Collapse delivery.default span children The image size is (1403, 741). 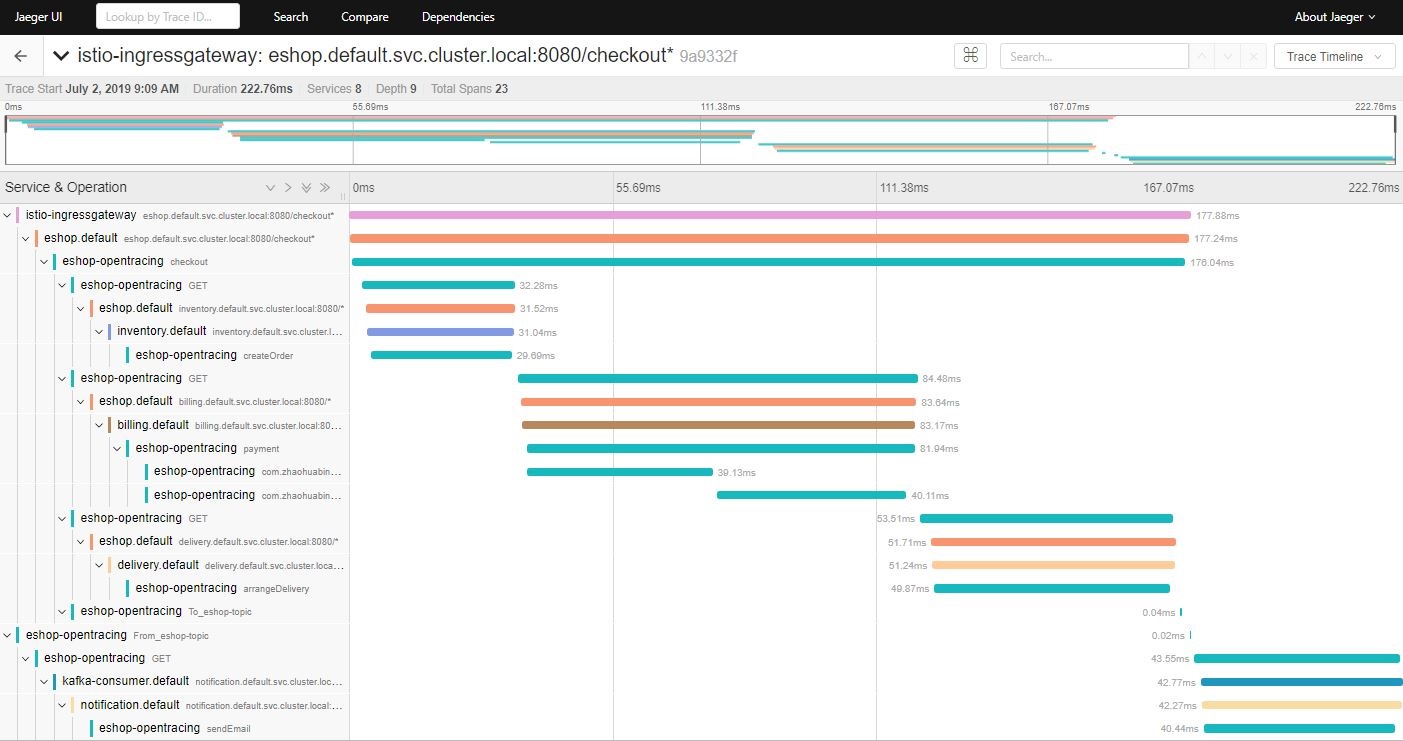point(99,565)
